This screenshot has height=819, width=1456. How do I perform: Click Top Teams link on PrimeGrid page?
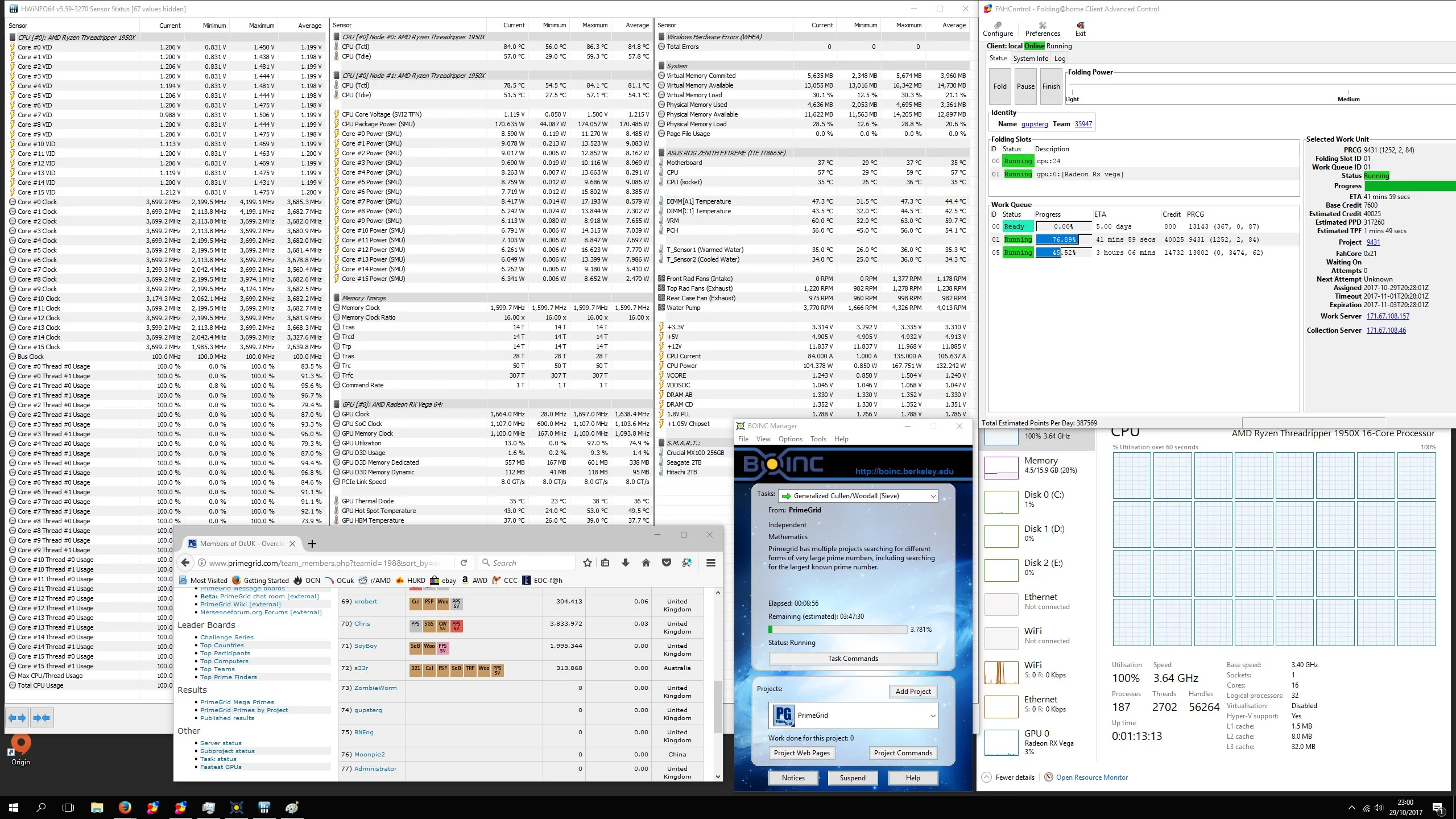point(217,669)
